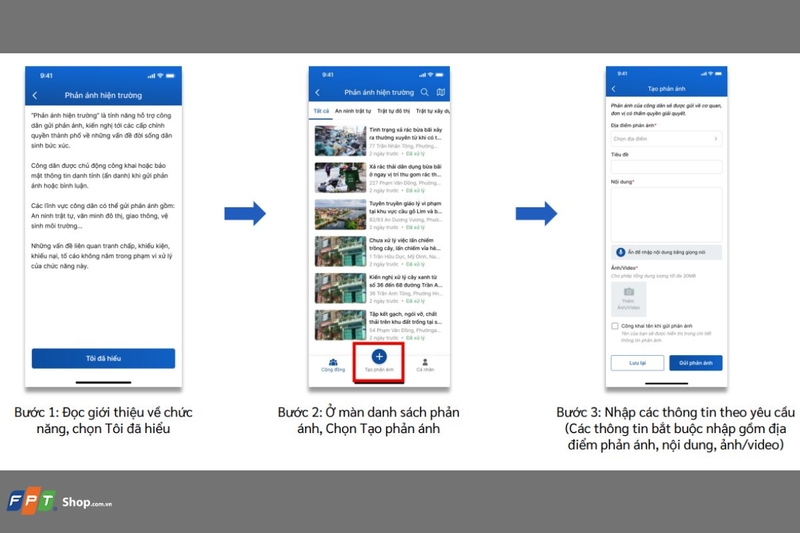This screenshot has height=533, width=800.
Task: Open the map view icon in list header
Action: [441, 92]
